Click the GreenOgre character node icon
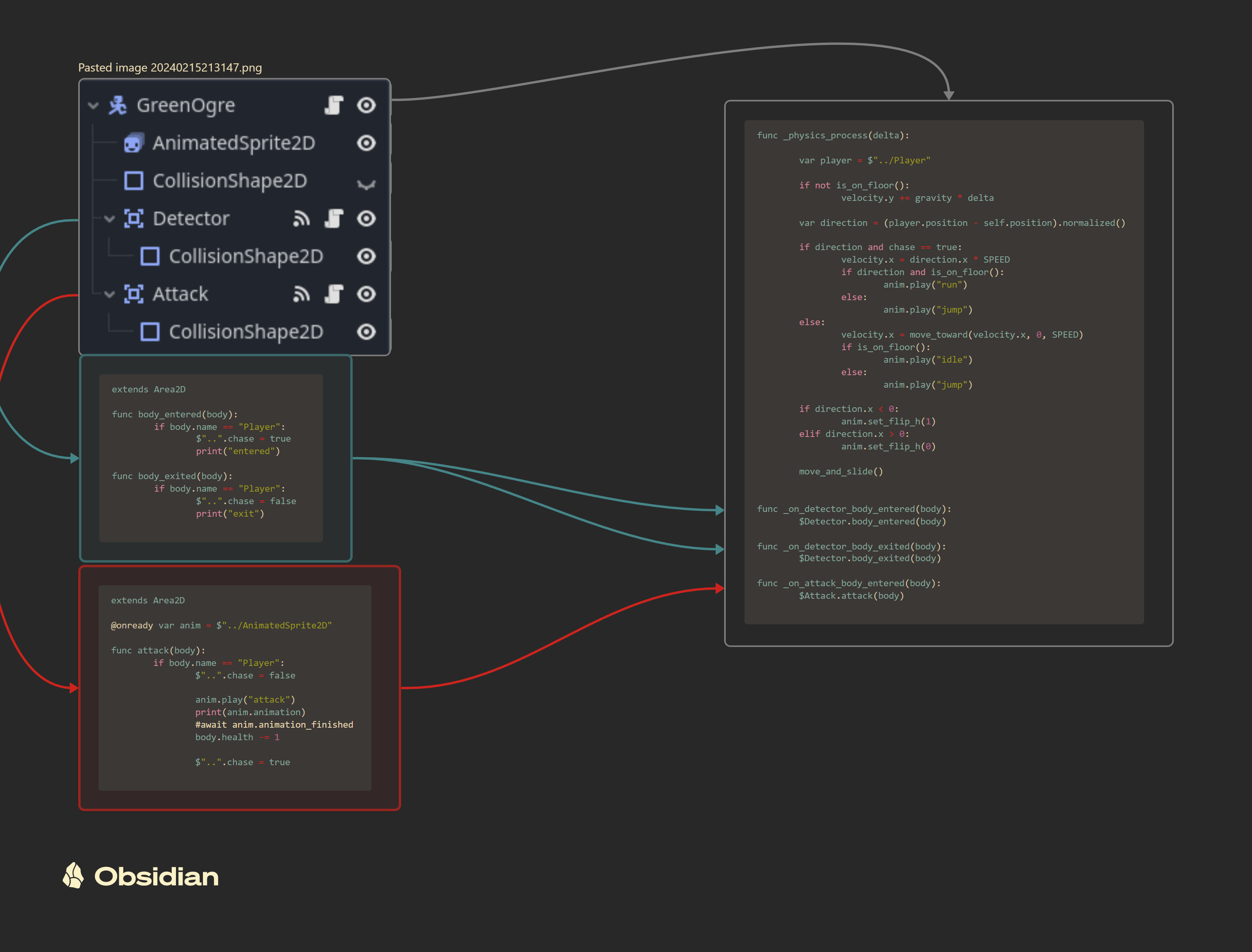 click(117, 106)
